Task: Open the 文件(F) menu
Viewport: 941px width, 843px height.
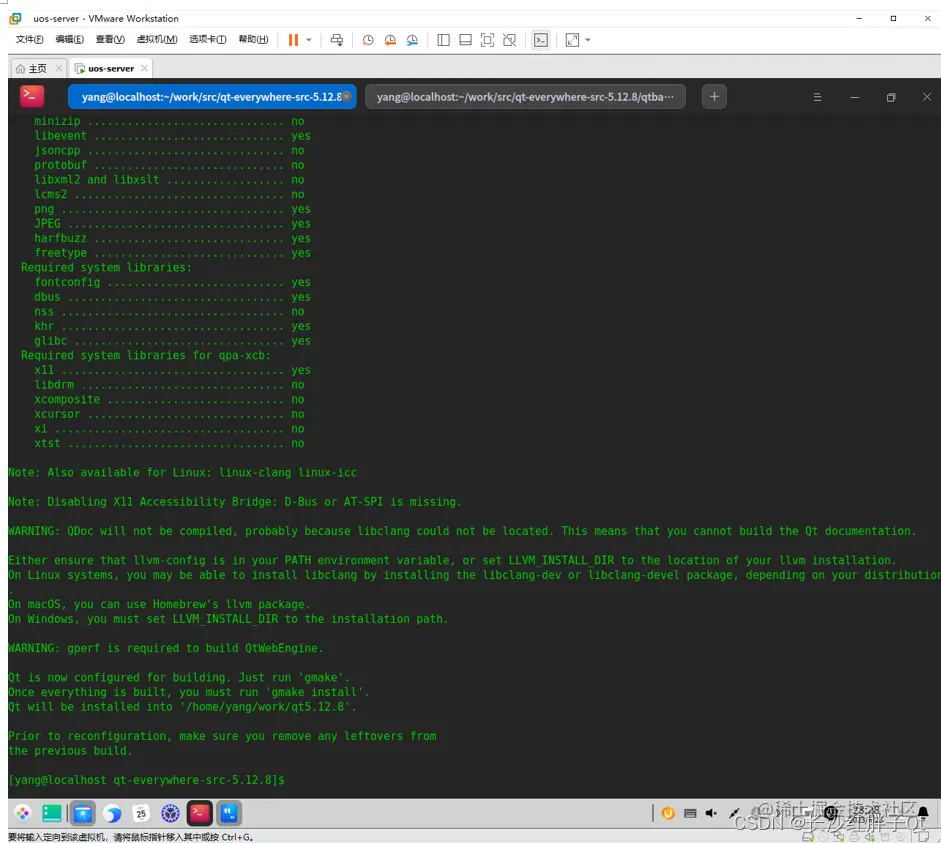Action: (29, 40)
